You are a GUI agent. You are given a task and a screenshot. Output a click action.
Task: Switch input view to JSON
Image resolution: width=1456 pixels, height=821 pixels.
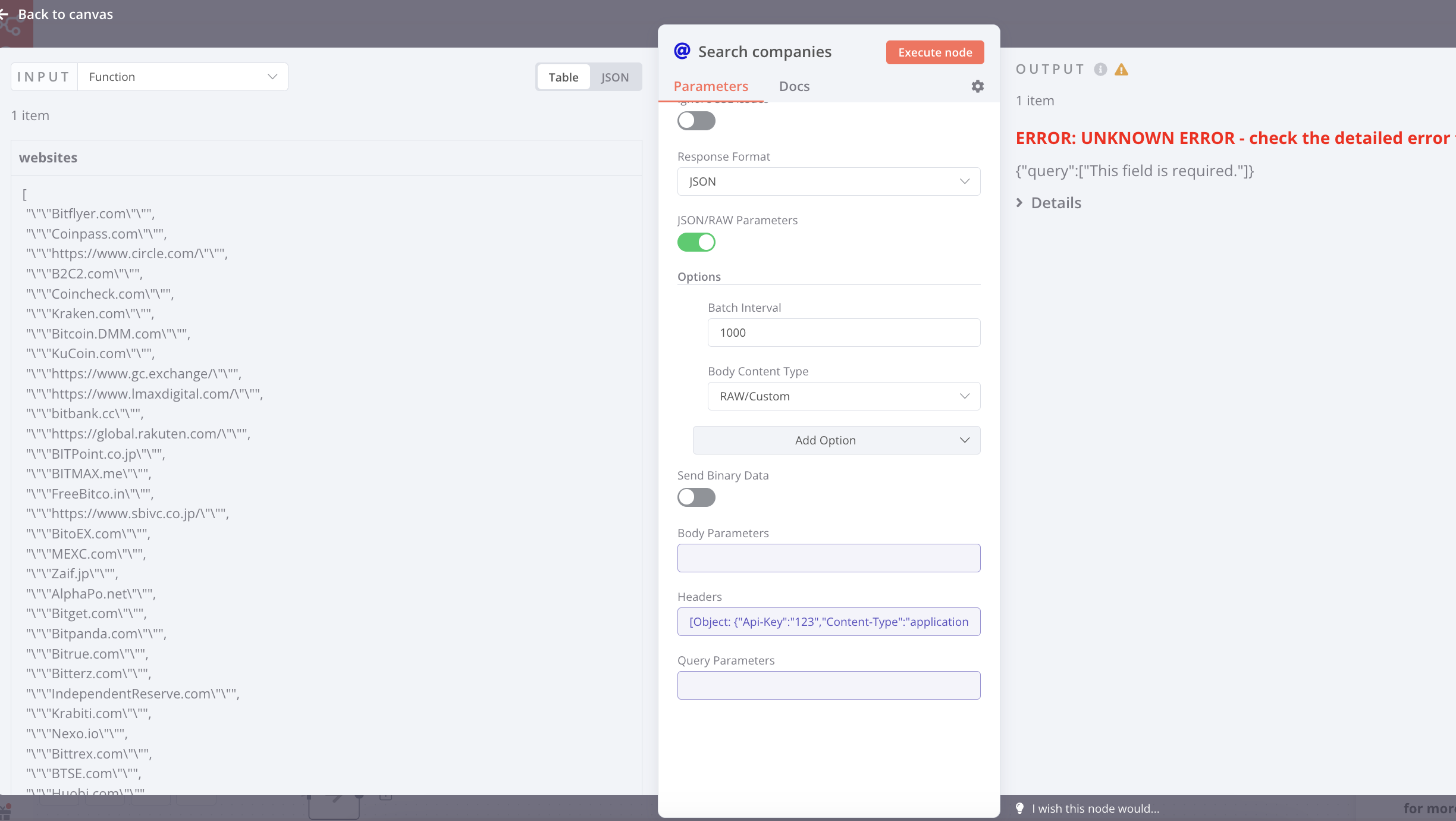(614, 77)
